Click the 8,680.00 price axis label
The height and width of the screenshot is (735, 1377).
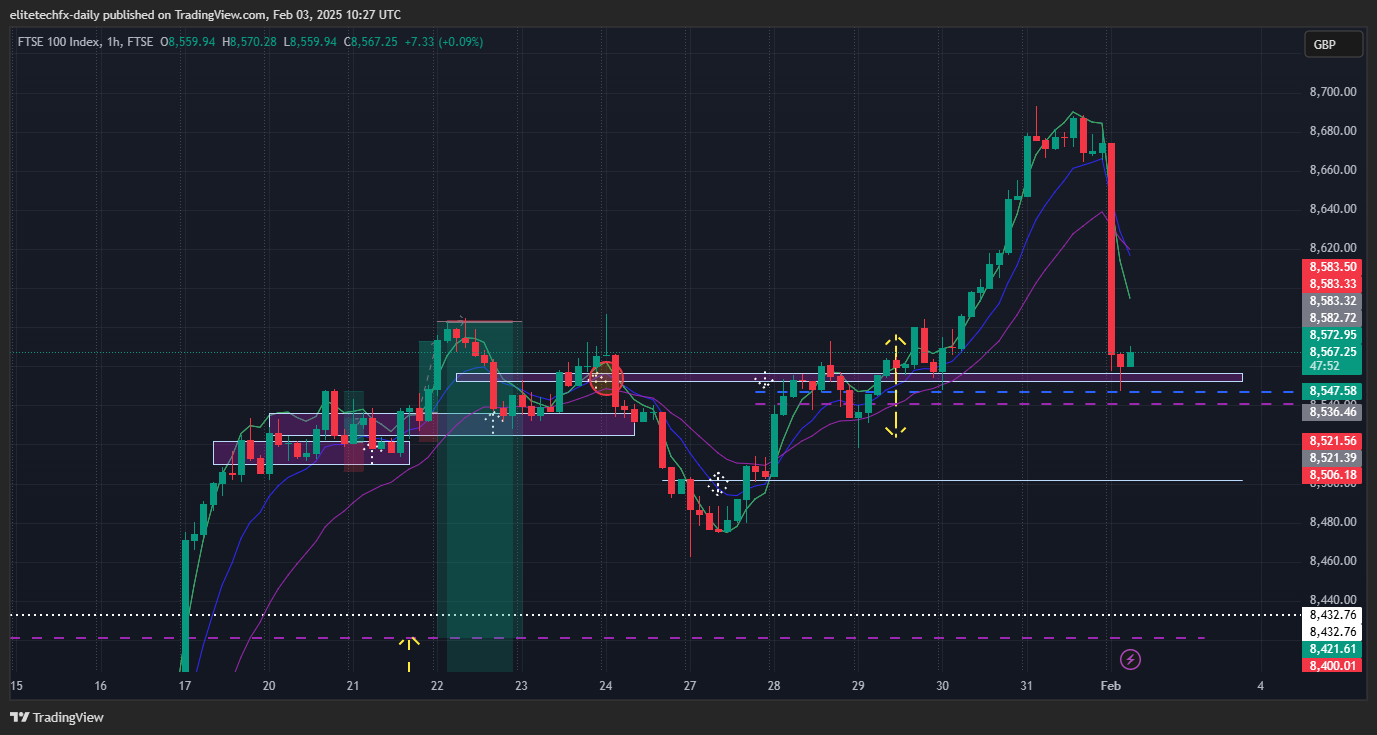[x=1332, y=131]
